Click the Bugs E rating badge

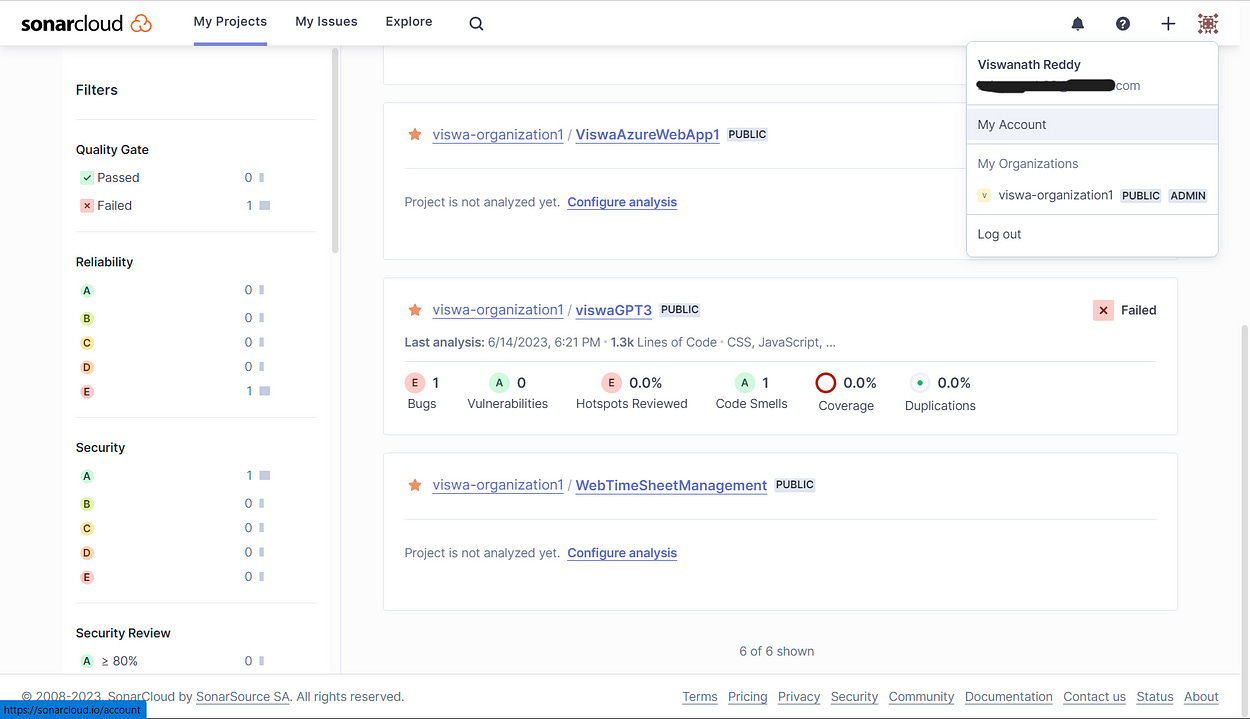(x=415, y=383)
